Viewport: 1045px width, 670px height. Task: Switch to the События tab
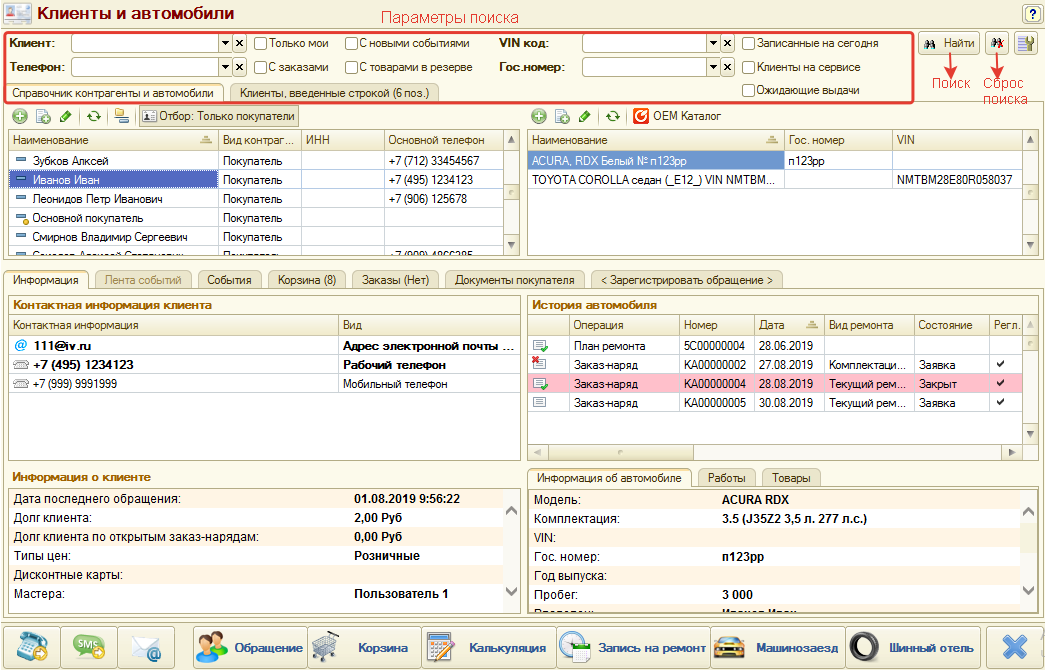click(229, 280)
